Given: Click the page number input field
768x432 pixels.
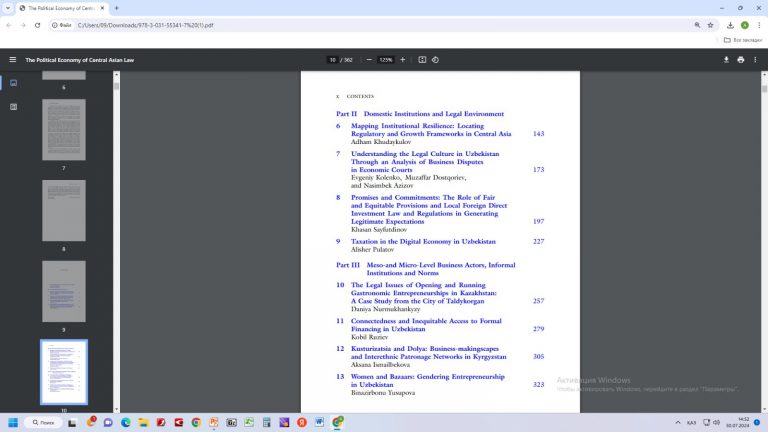Looking at the screenshot, I should click(x=332, y=60).
